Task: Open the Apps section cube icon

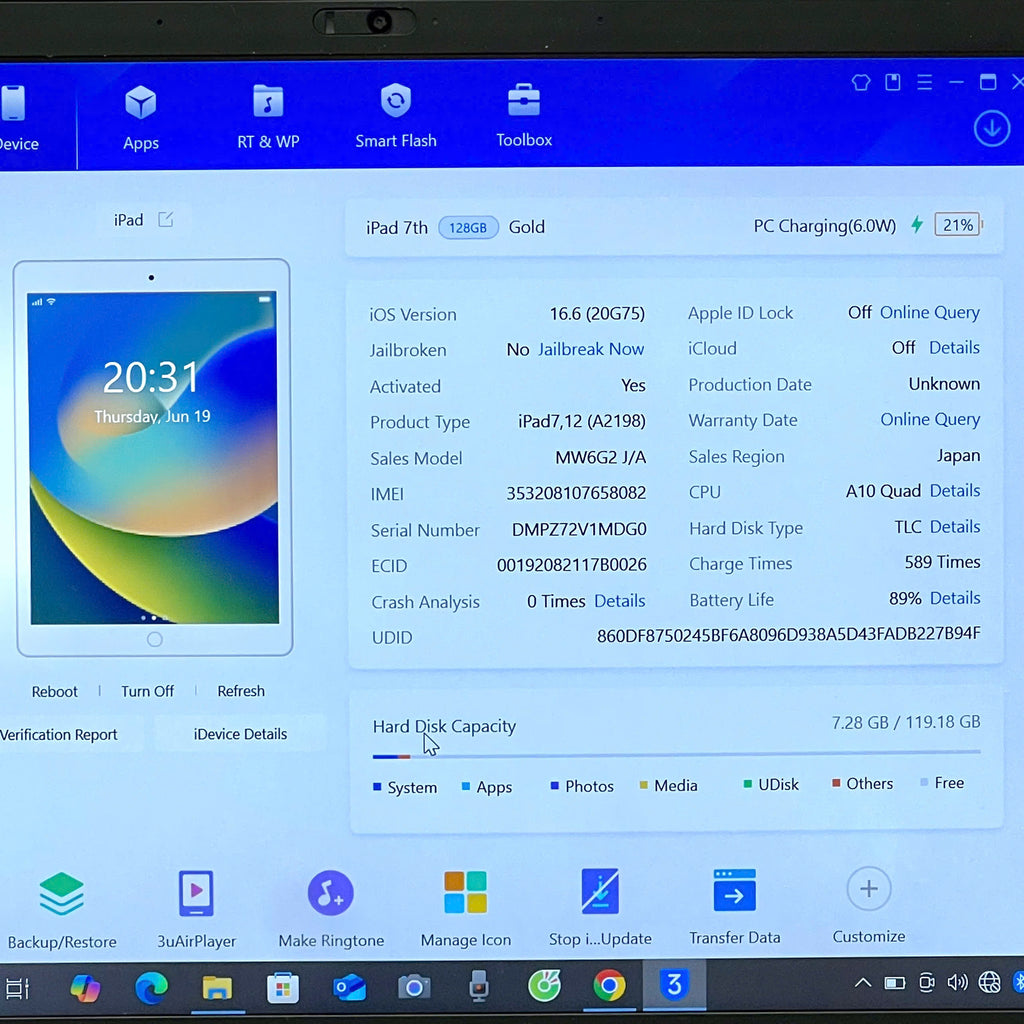Action: point(140,103)
